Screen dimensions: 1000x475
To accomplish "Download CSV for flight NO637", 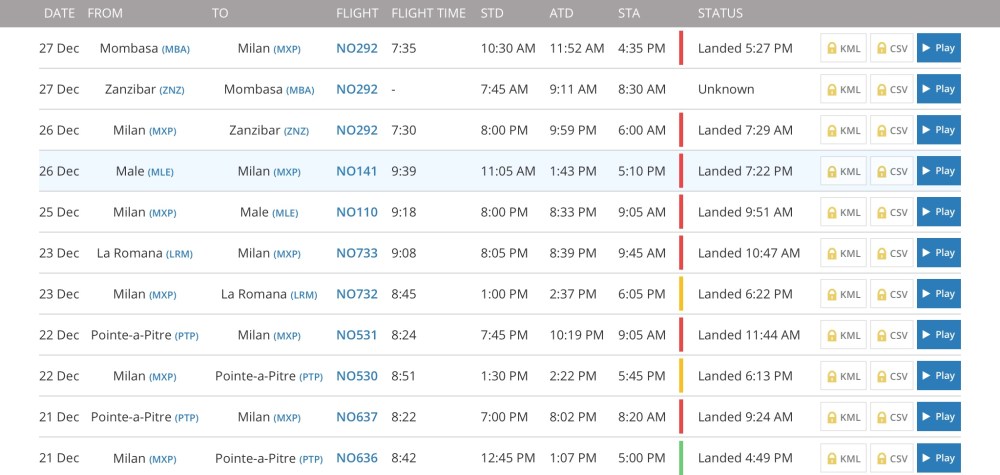I will tap(891, 417).
